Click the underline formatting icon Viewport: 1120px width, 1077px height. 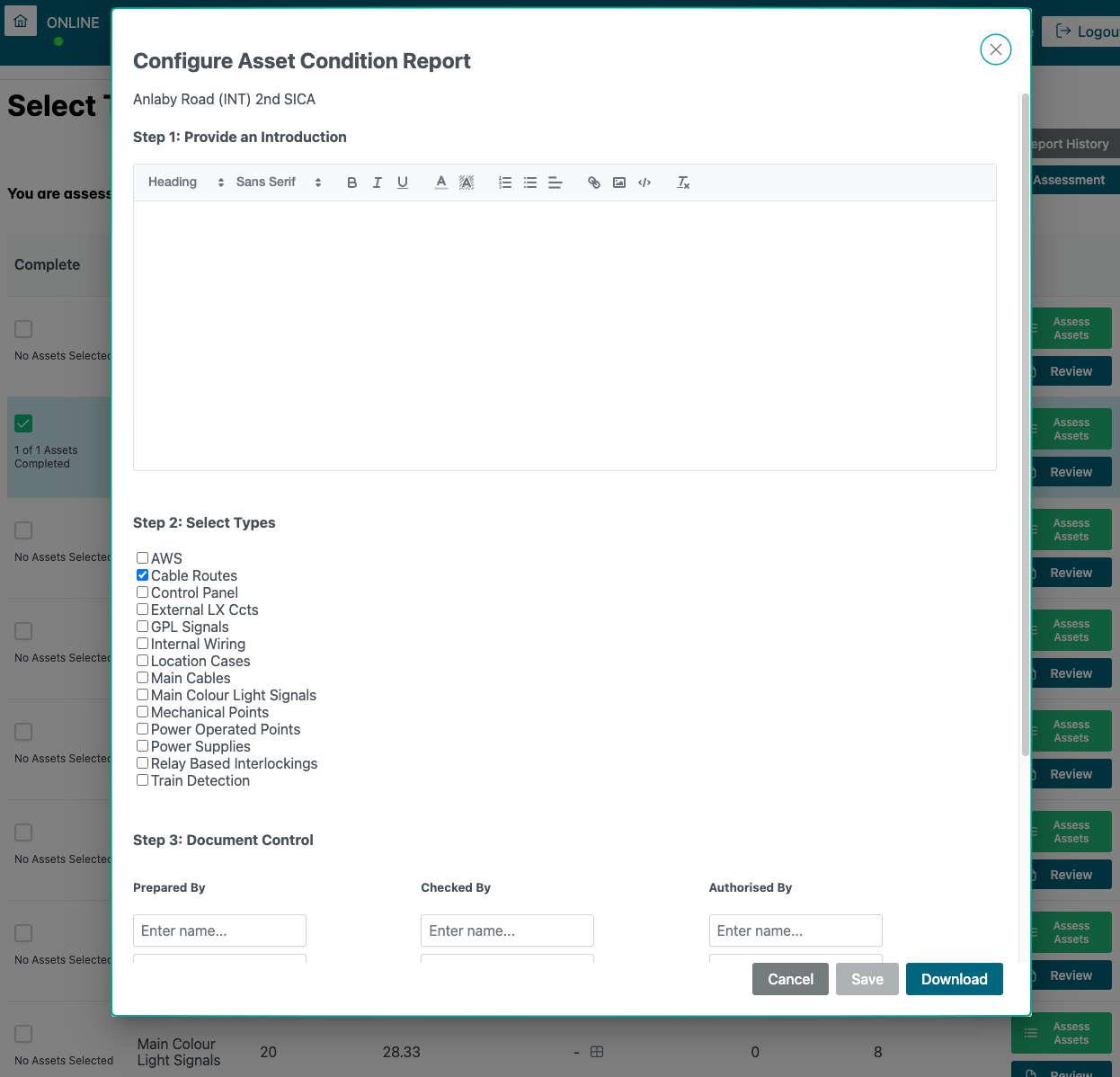[403, 182]
